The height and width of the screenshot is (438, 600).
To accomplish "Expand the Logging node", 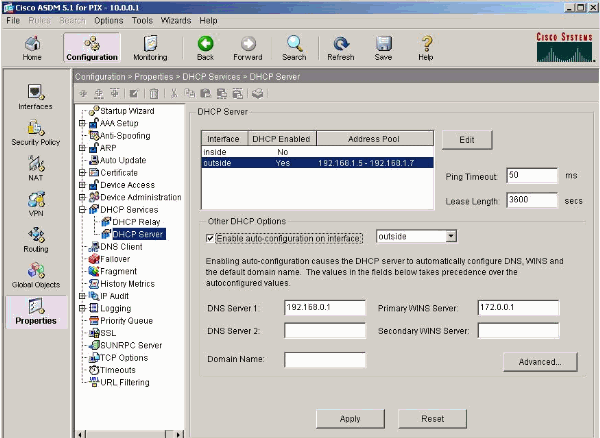I will point(82,308).
